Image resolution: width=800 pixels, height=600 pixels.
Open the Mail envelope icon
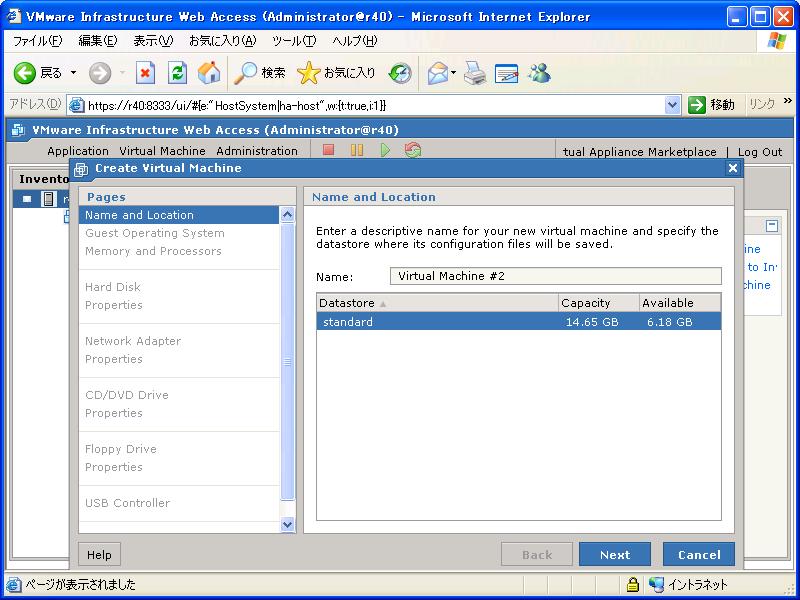(437, 73)
